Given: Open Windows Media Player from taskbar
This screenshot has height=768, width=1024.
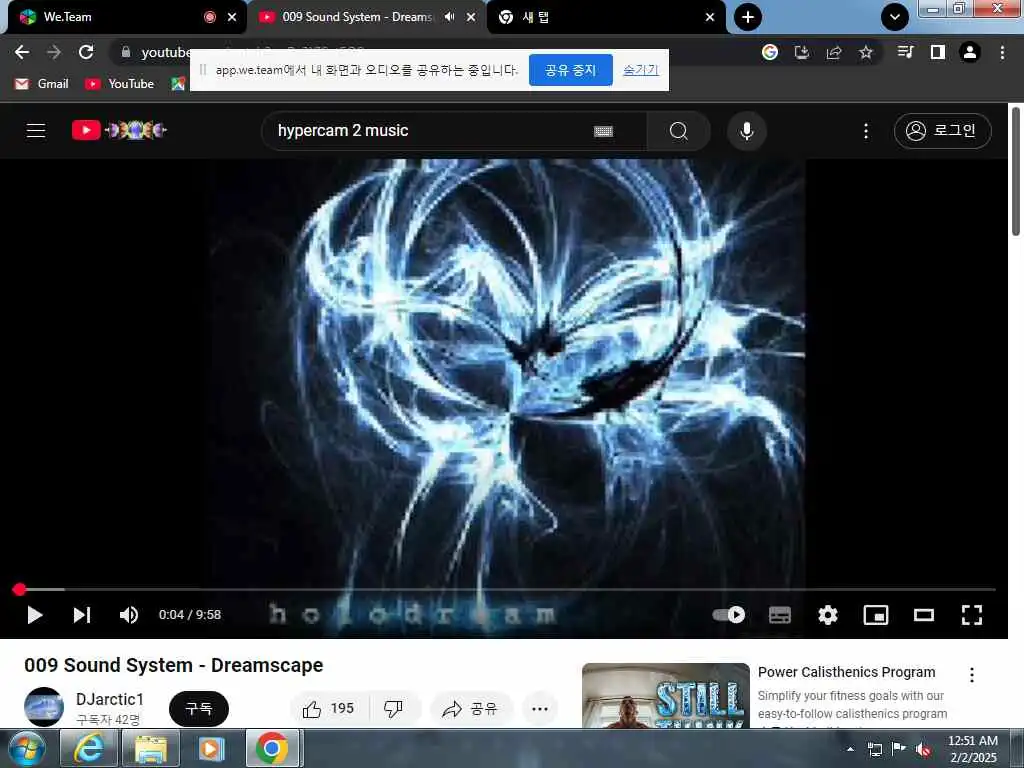Looking at the screenshot, I should click(212, 748).
